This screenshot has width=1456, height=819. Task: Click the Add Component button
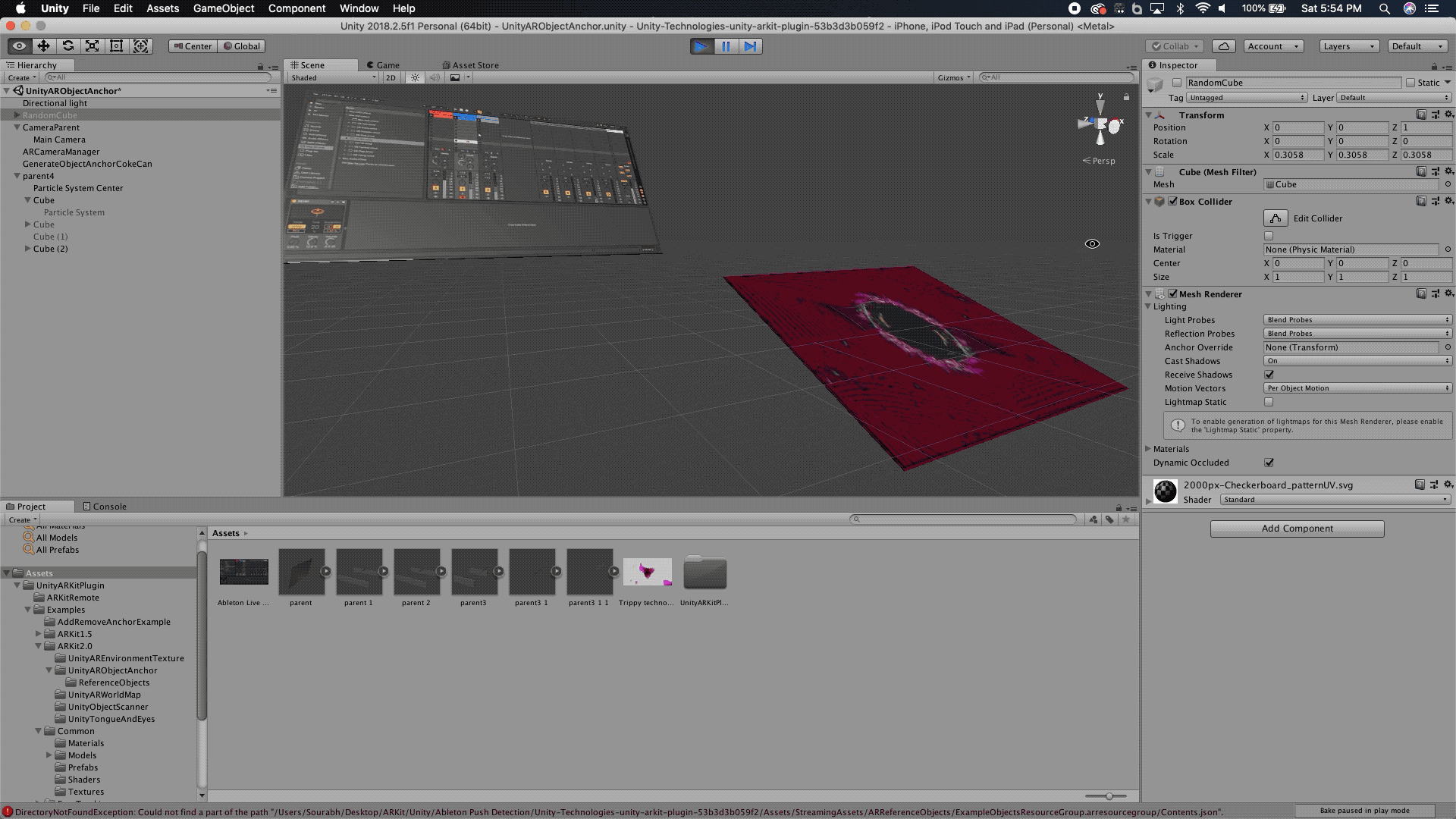pyautogui.click(x=1297, y=529)
